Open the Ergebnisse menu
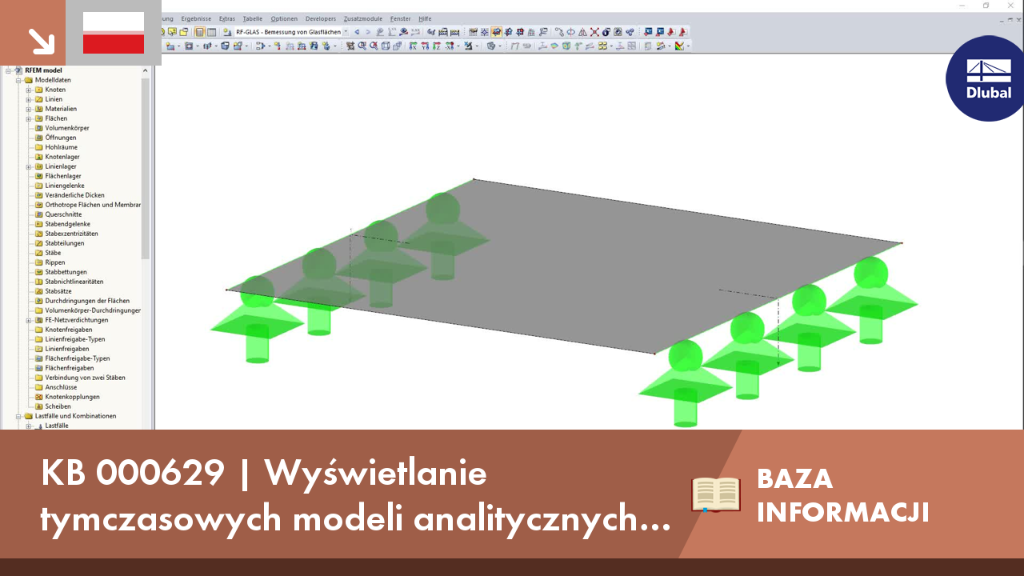This screenshot has height=576, width=1024. (196, 19)
